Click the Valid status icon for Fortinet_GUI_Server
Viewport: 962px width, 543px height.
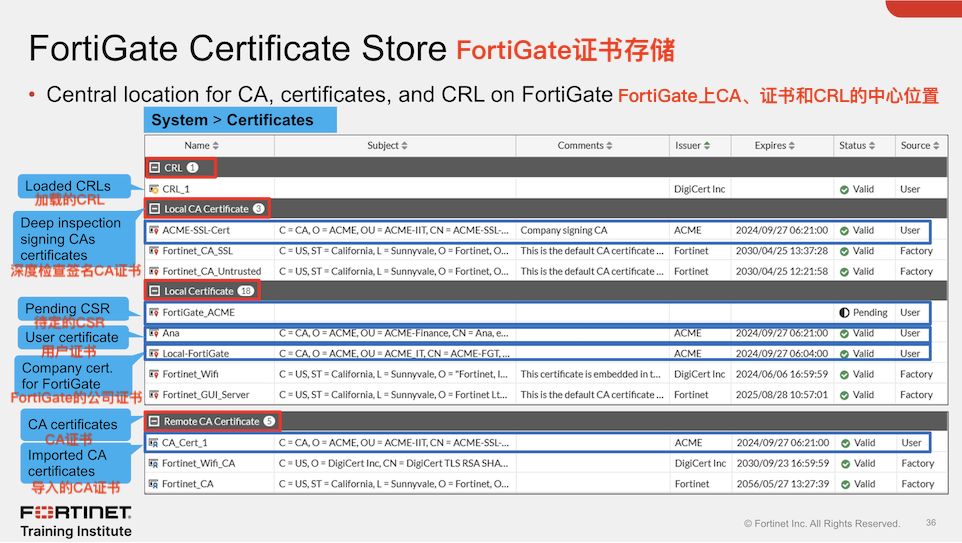pos(844,395)
